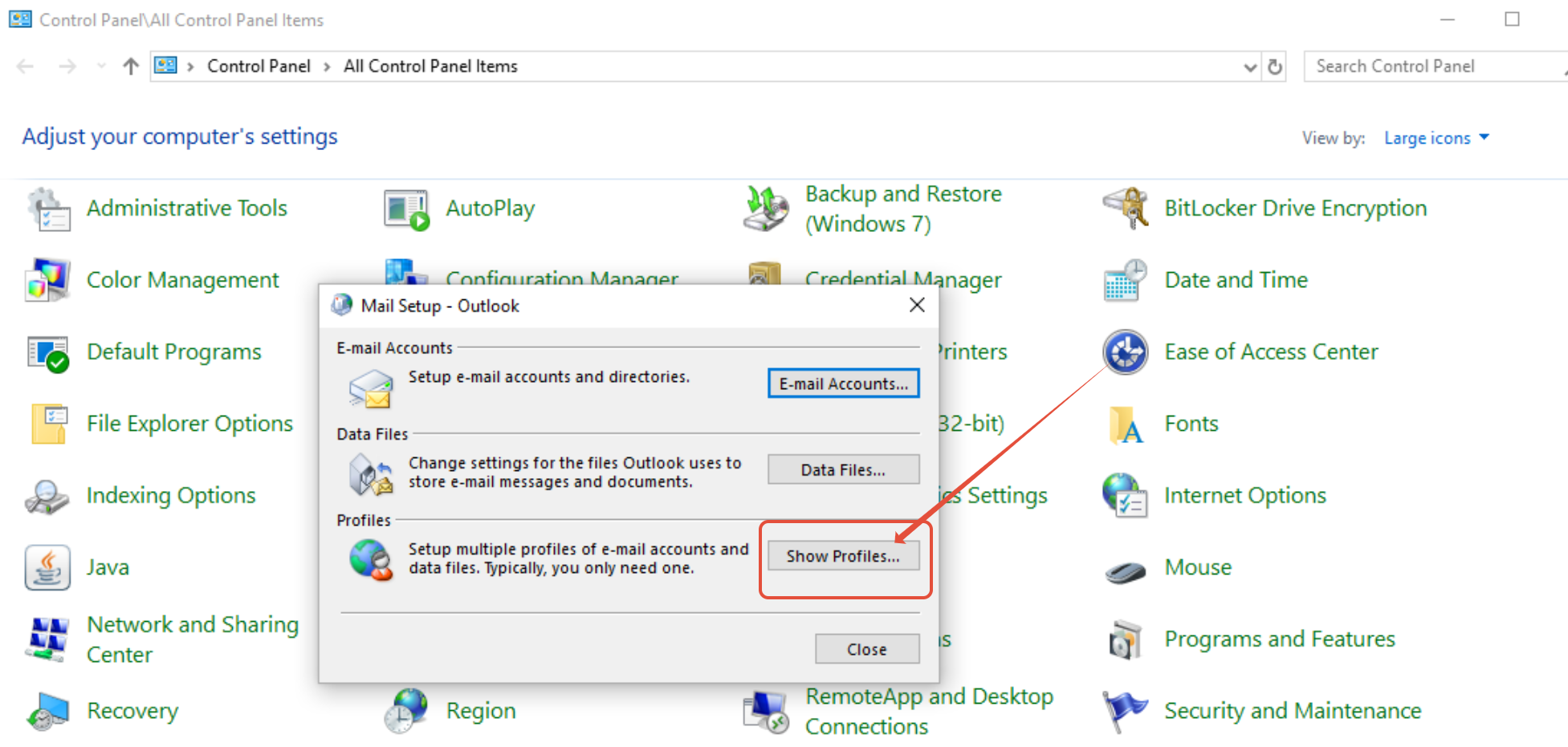Viewport: 1568px width, 747px height.
Task: Open Region link text
Action: (x=481, y=711)
